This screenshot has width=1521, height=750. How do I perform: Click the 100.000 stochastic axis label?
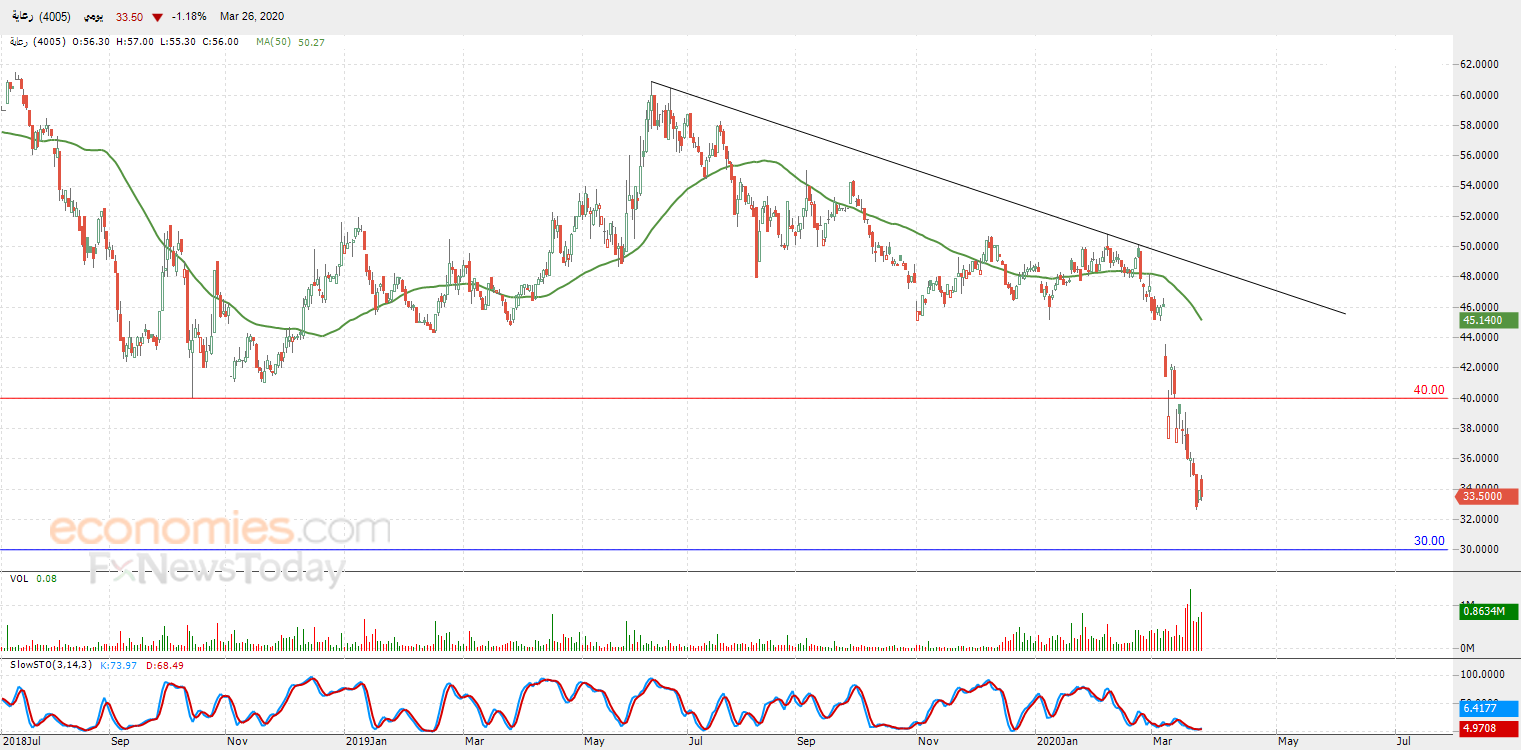point(1482,675)
